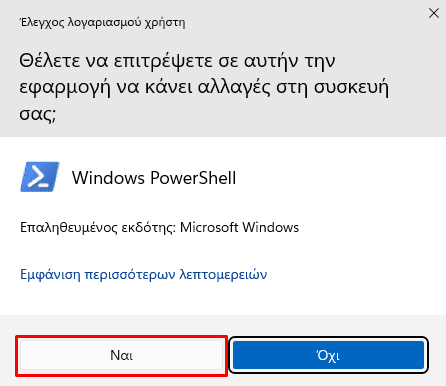Click the word σας; in the heading

[37, 114]
